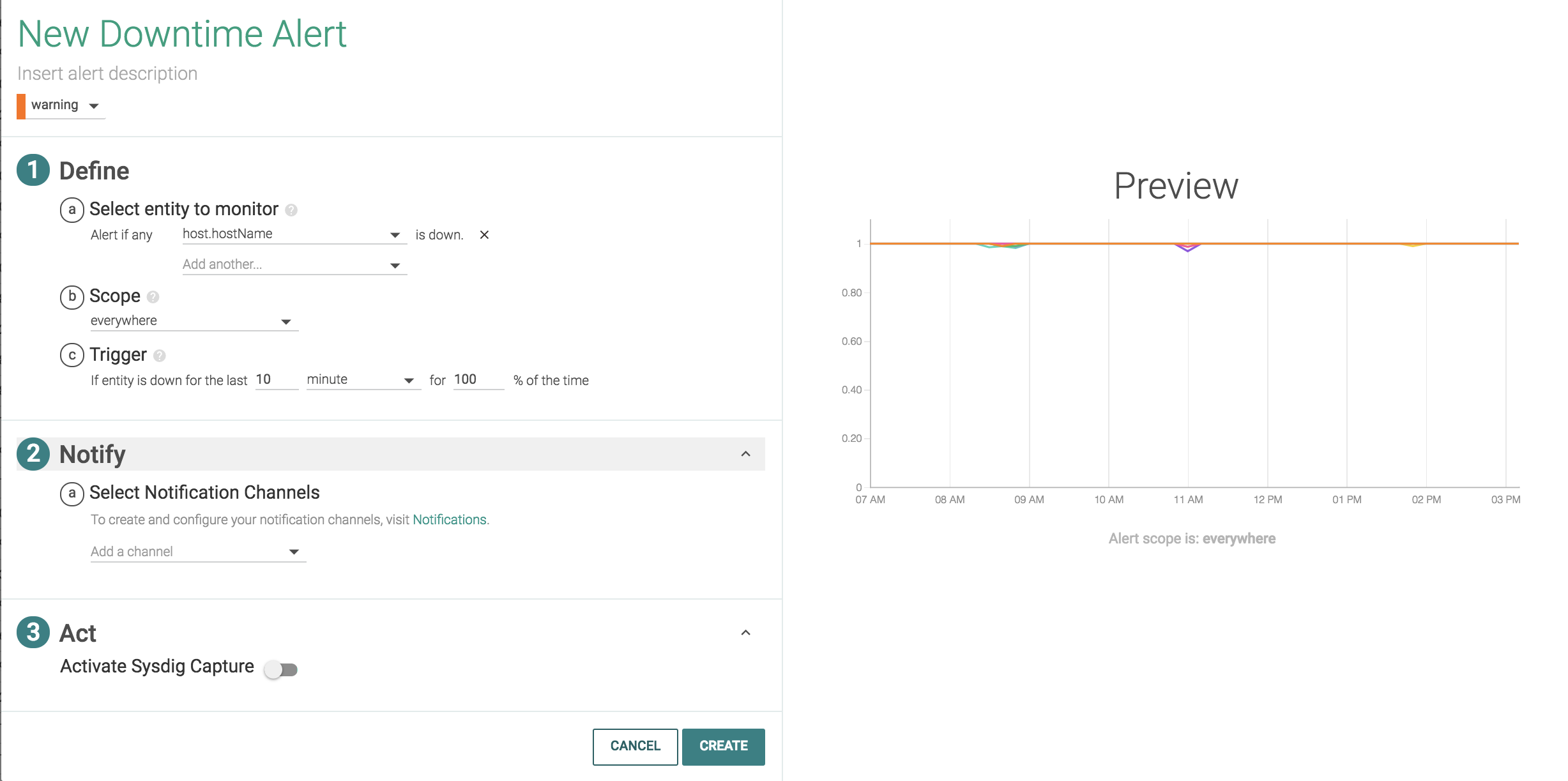Collapse the Act section chevron
The height and width of the screenshot is (781, 1568).
[x=745, y=633]
